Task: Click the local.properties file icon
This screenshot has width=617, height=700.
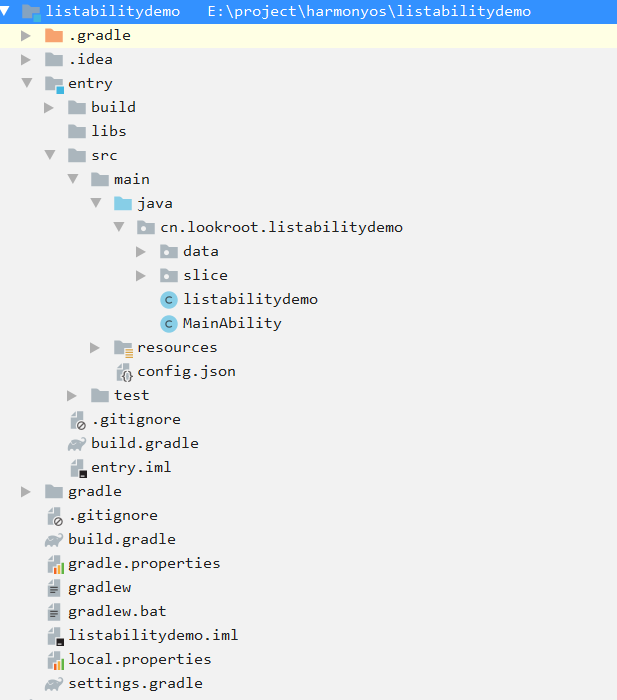Action: [54, 660]
